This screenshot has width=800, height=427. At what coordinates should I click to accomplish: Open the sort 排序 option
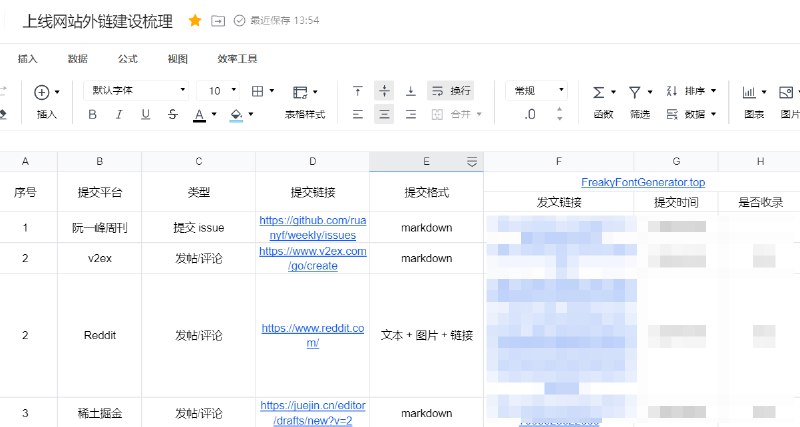point(691,91)
